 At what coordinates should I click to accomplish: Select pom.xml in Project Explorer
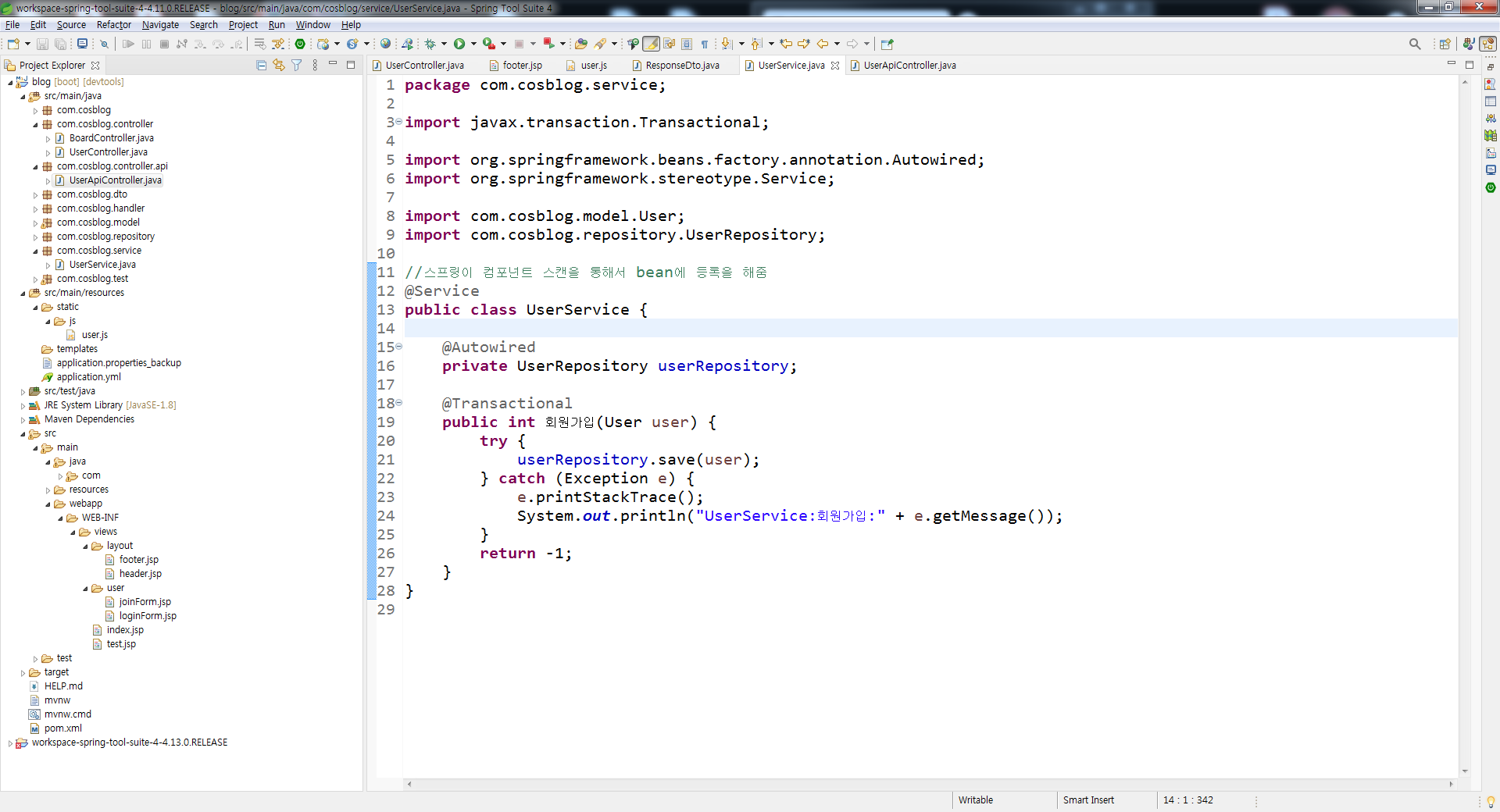(x=62, y=728)
